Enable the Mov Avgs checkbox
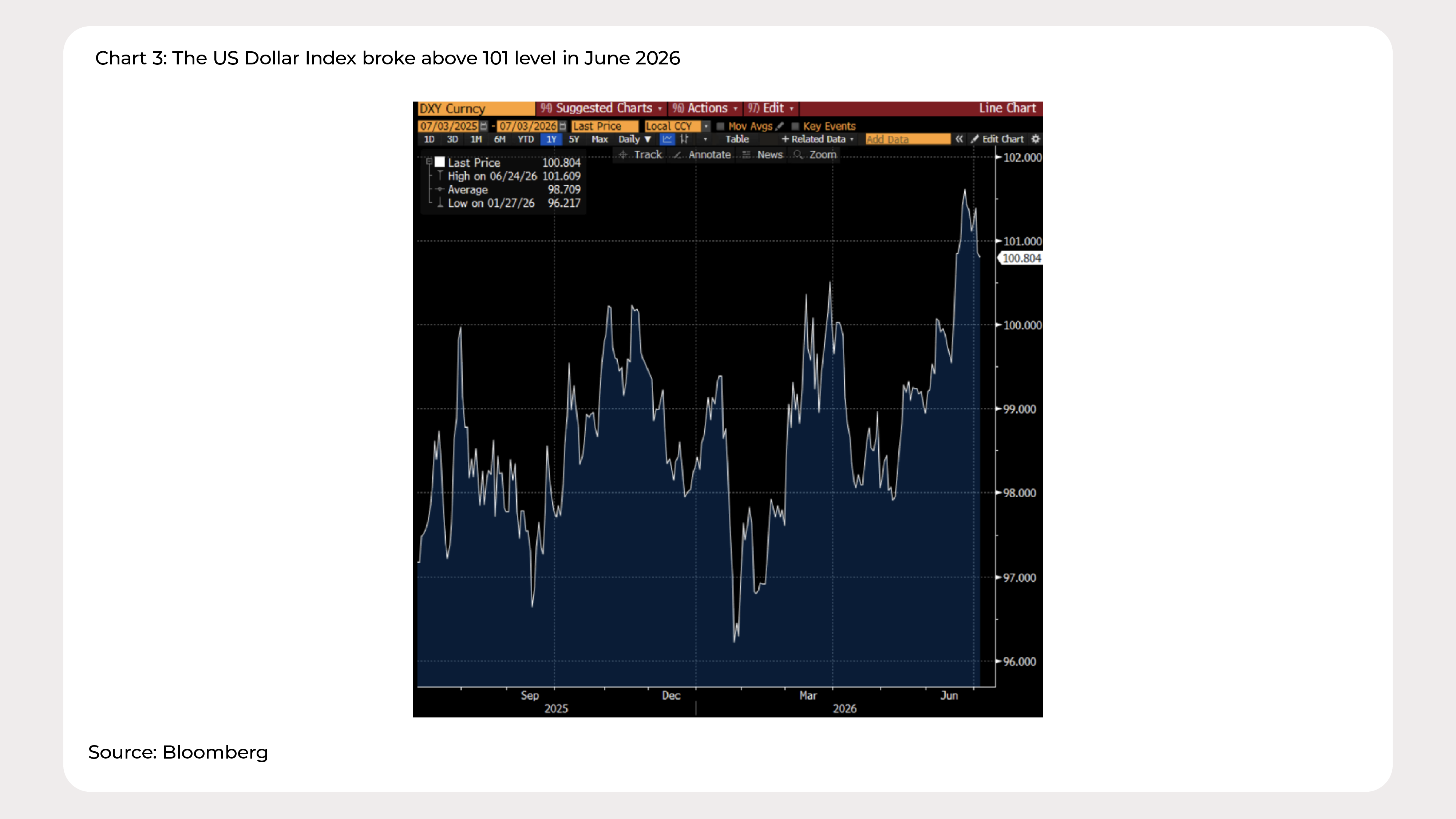The image size is (1456, 819). coord(721,126)
